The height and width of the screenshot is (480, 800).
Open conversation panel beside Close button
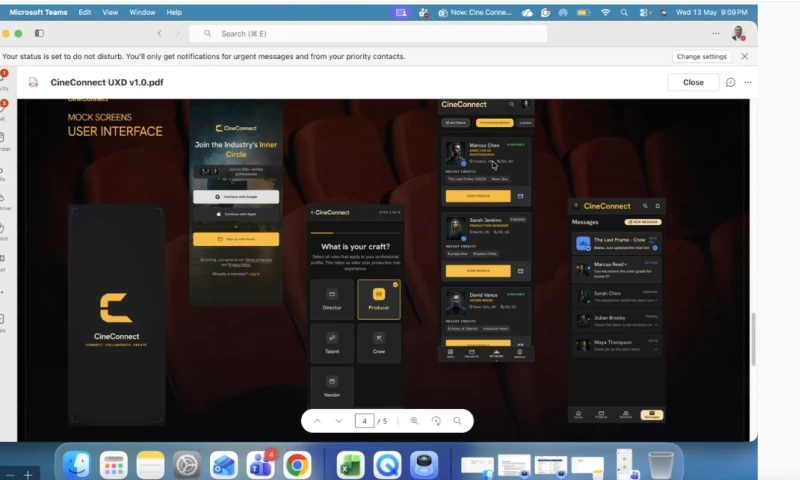731,82
